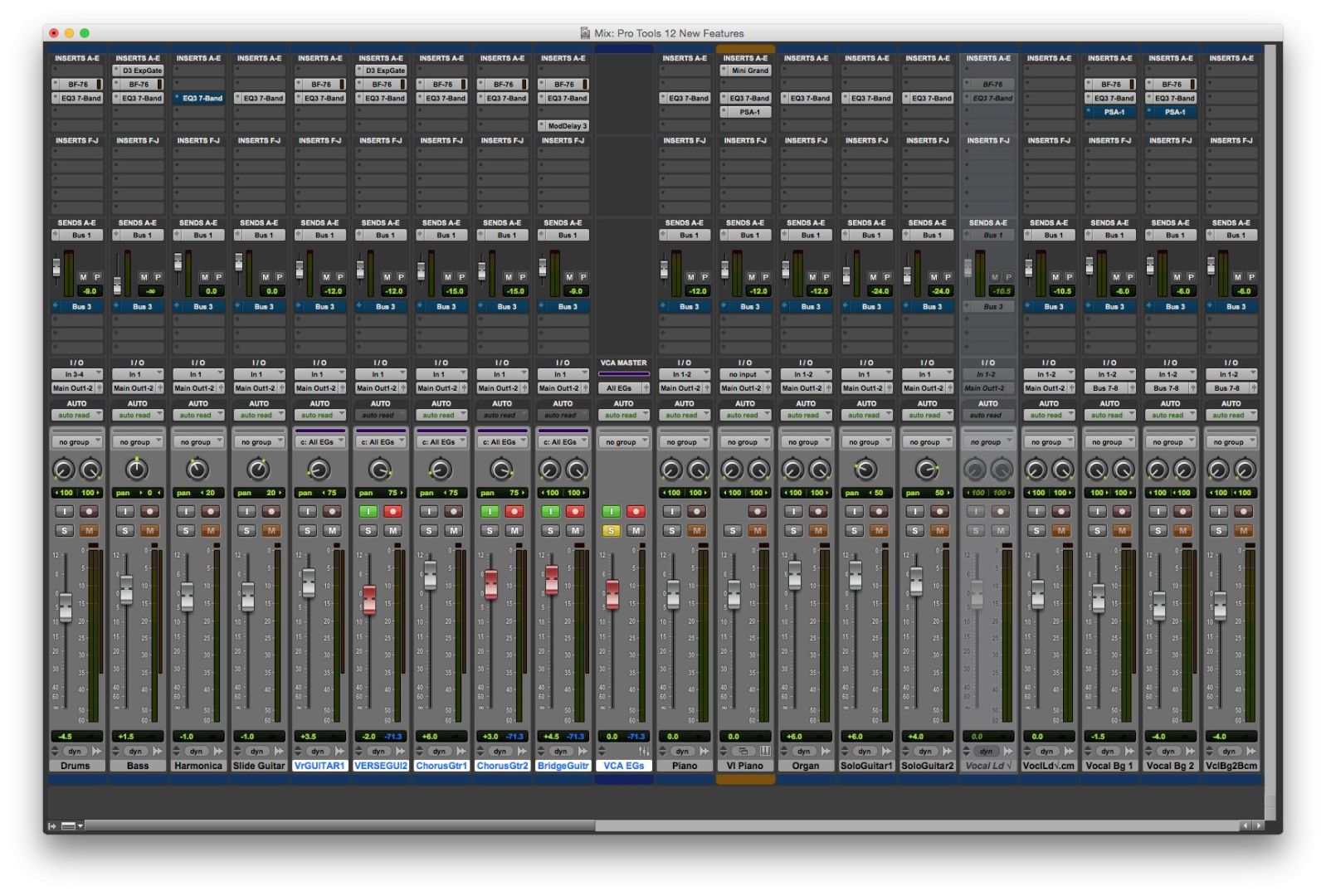Screen dimensions: 1326x896
Task: Open Drums input selector 'In 3-4'
Action: point(76,374)
